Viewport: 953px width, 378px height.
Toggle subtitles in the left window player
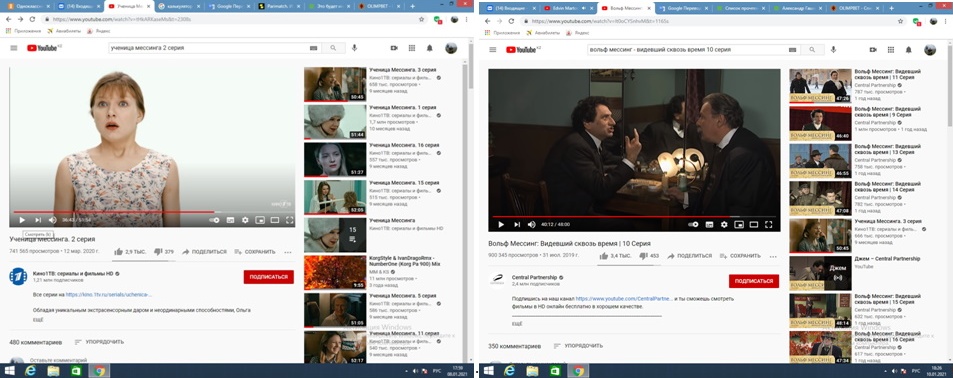pyautogui.click(x=230, y=220)
